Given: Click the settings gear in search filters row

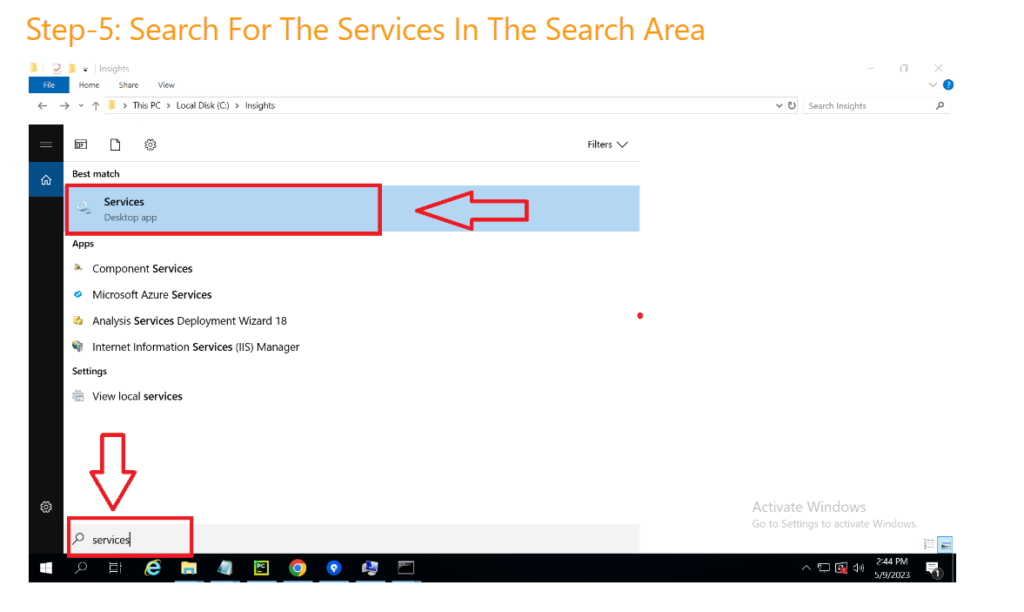Looking at the screenshot, I should [150, 145].
